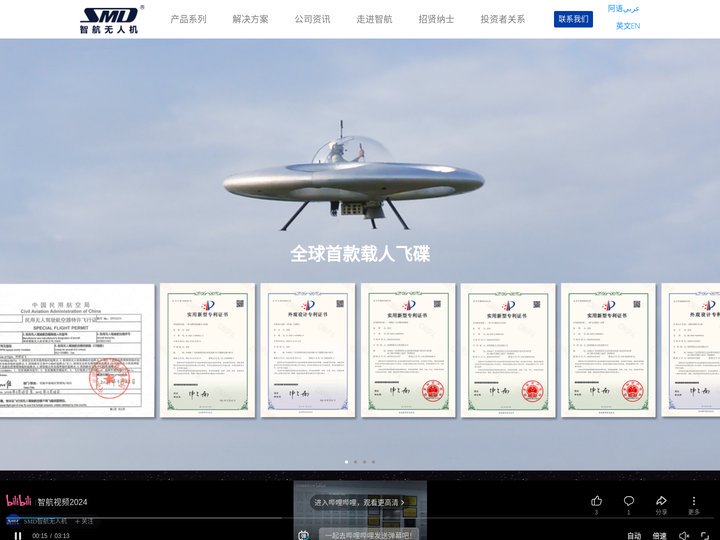This screenshot has width=720, height=540.
Task: Toggle danmaku with the TV icon
Action: click(x=303, y=535)
